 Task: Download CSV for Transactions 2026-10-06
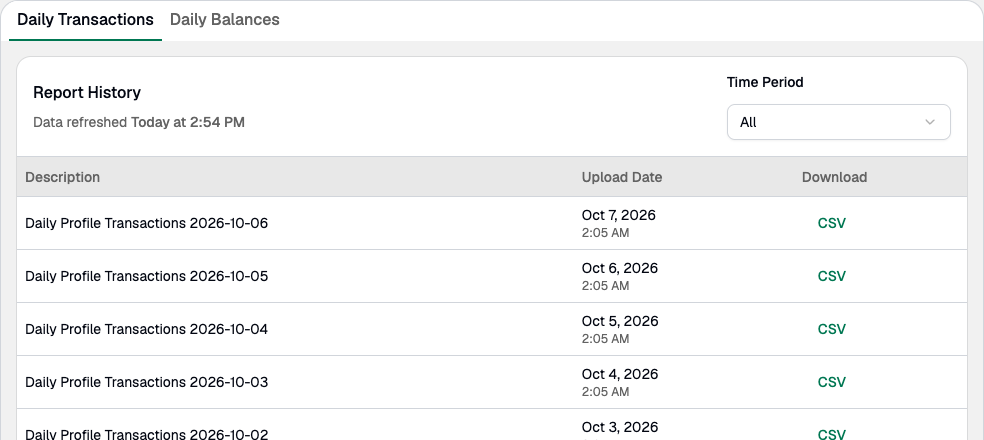click(x=832, y=223)
